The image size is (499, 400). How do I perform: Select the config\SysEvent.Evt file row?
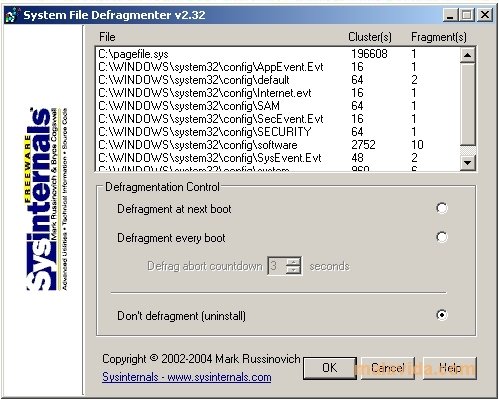coord(278,158)
